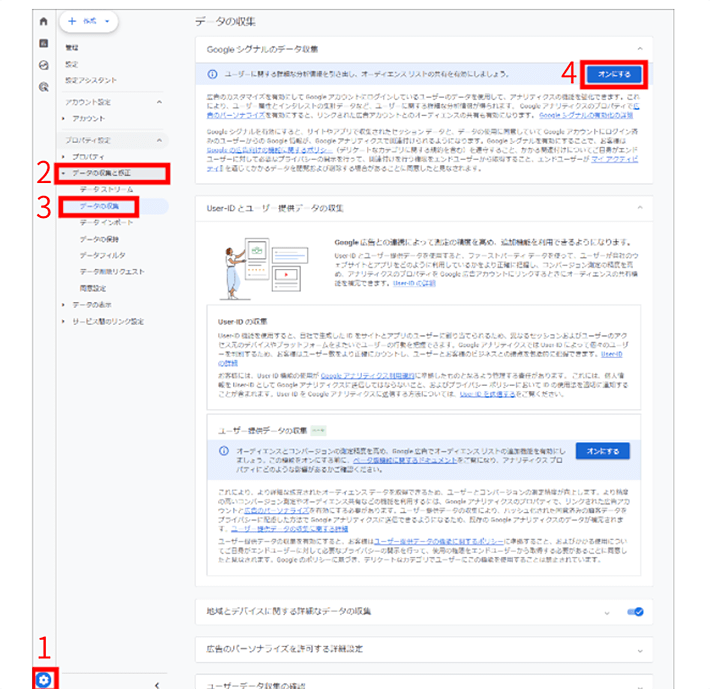Open User-ID を送信する link
The height and width of the screenshot is (689, 710).
point(487,394)
